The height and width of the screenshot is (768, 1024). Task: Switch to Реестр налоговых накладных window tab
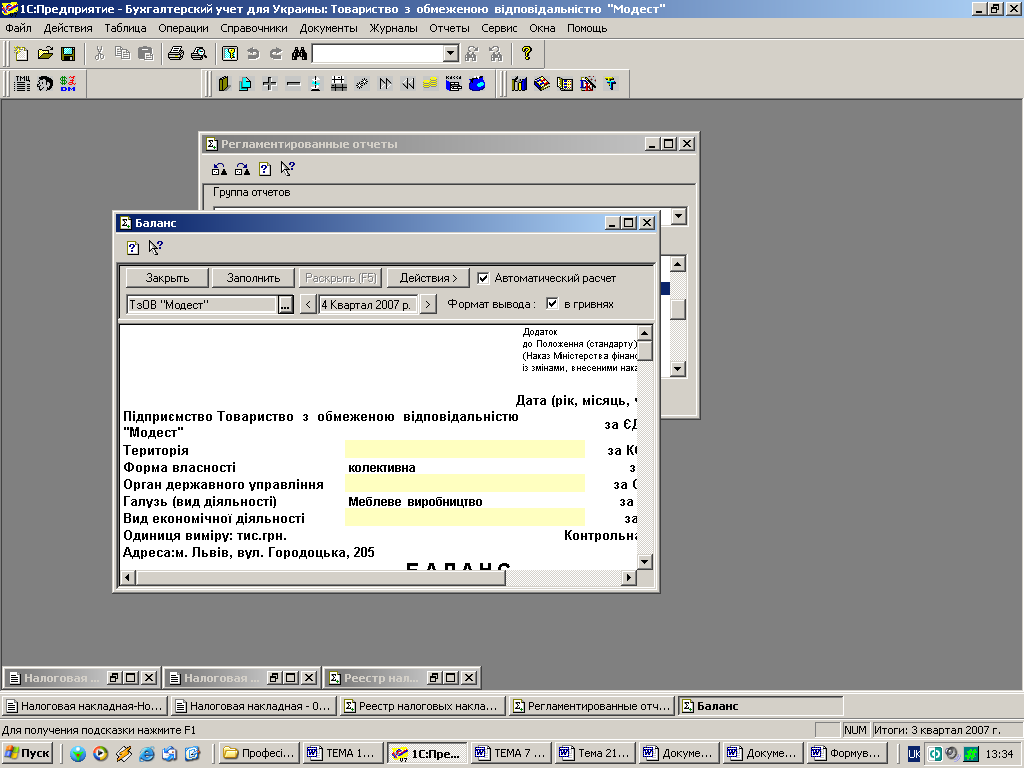[423, 706]
